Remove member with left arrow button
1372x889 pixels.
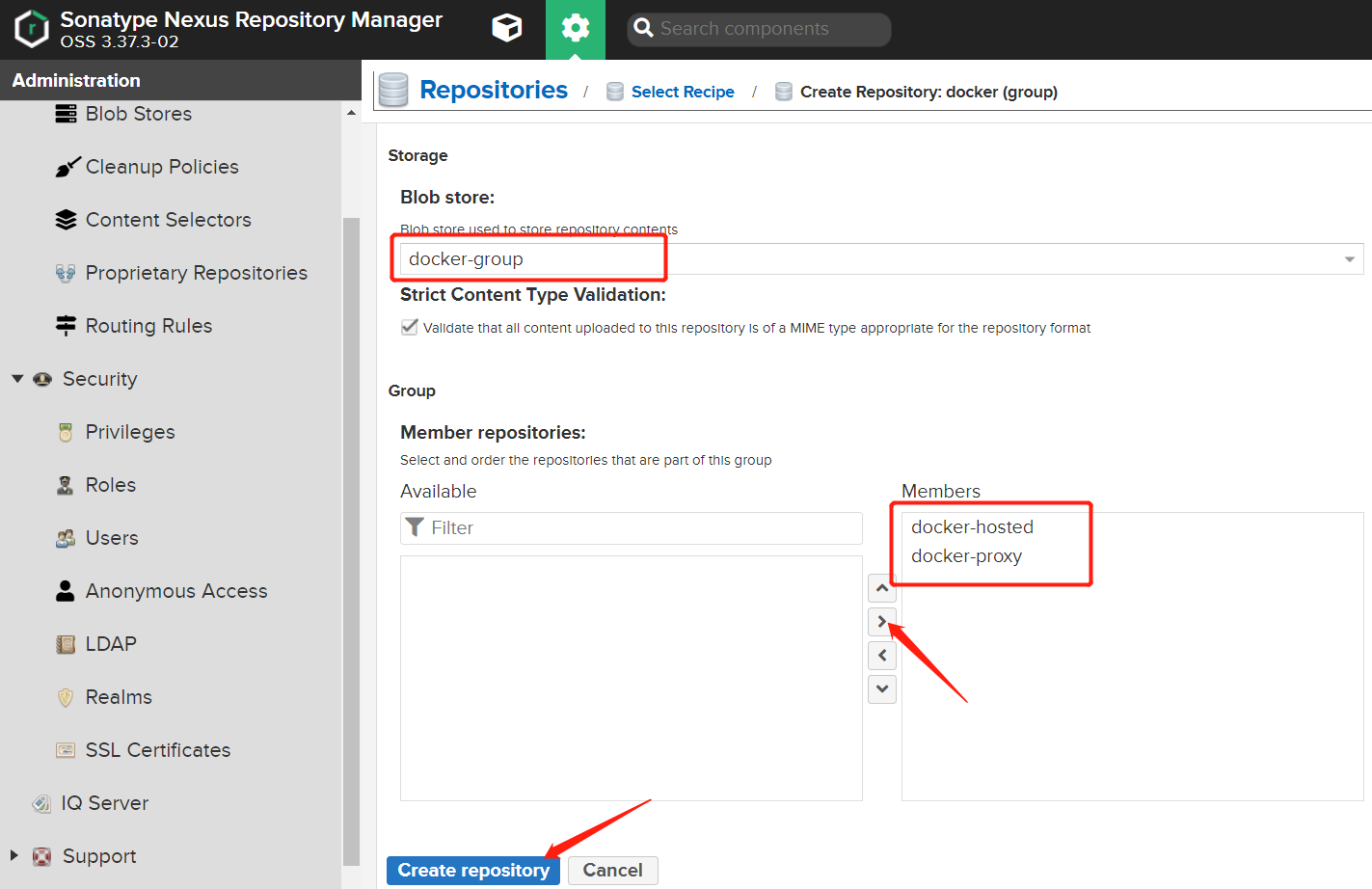pos(882,656)
